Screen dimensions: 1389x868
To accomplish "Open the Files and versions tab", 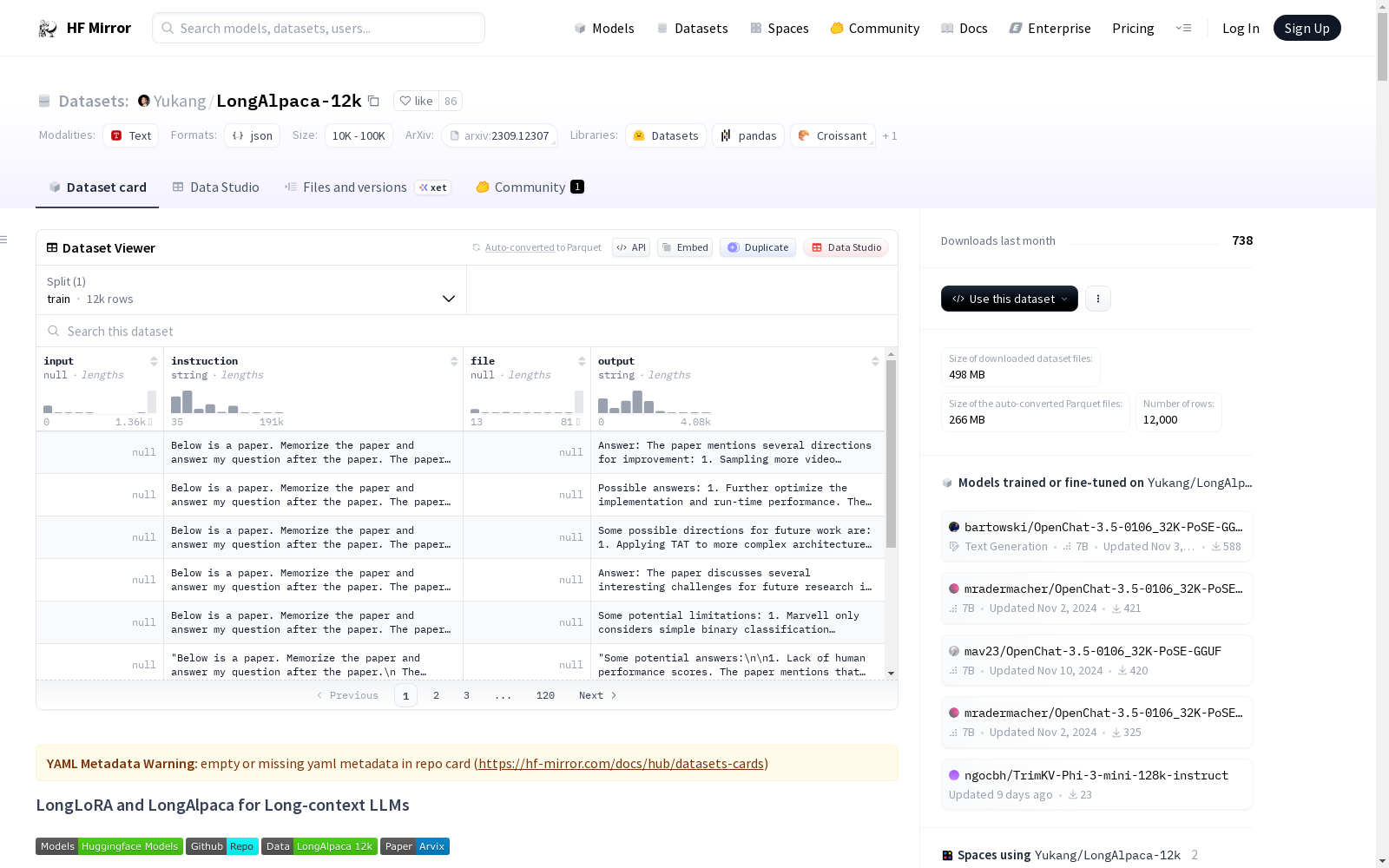I will click(x=367, y=187).
